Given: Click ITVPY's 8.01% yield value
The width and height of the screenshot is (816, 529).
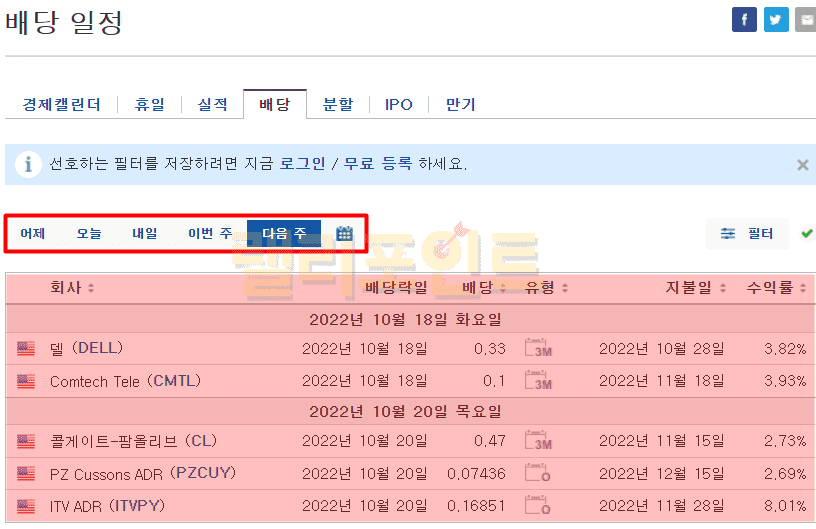Looking at the screenshot, I should (x=785, y=506).
